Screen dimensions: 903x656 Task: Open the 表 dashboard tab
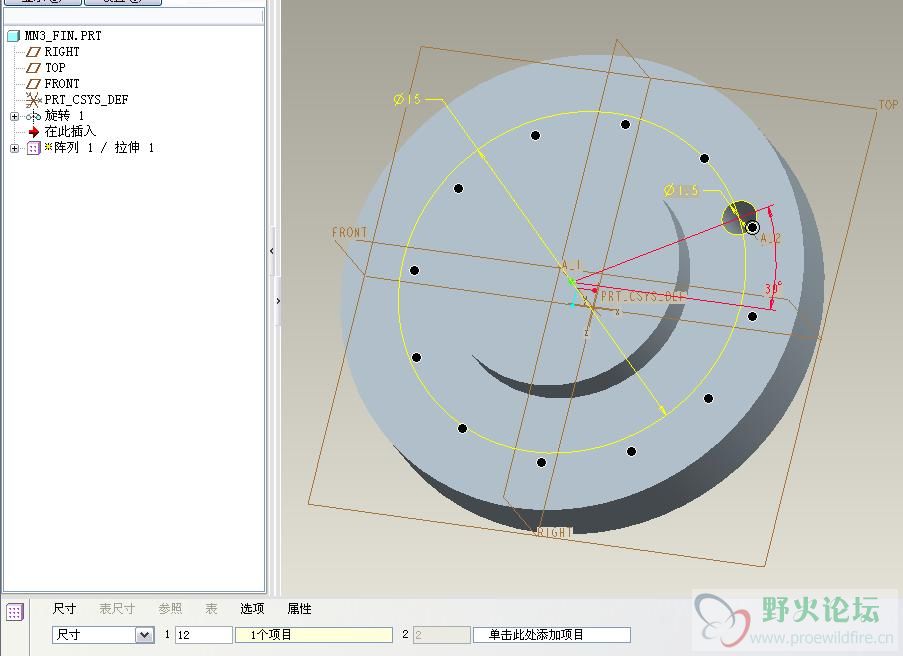pyautogui.click(x=211, y=609)
